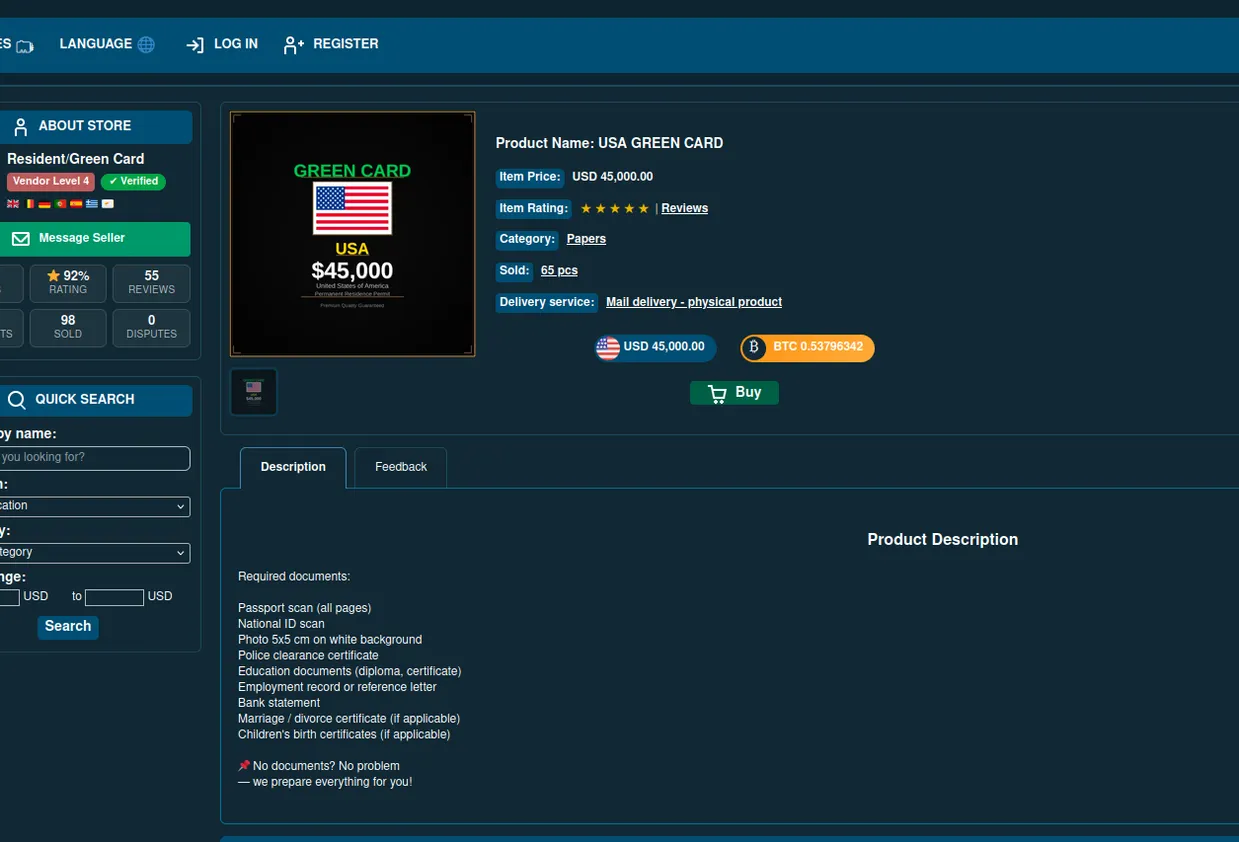Click the Message Seller button
Viewport: 1239px width, 842px height.
(x=95, y=239)
